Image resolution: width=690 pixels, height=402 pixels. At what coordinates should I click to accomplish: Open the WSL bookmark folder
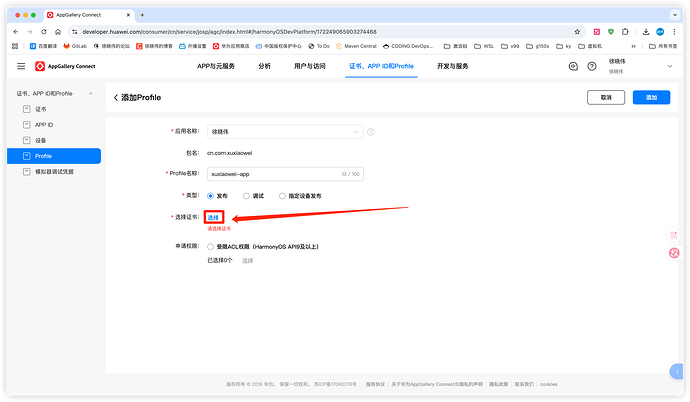[484, 46]
